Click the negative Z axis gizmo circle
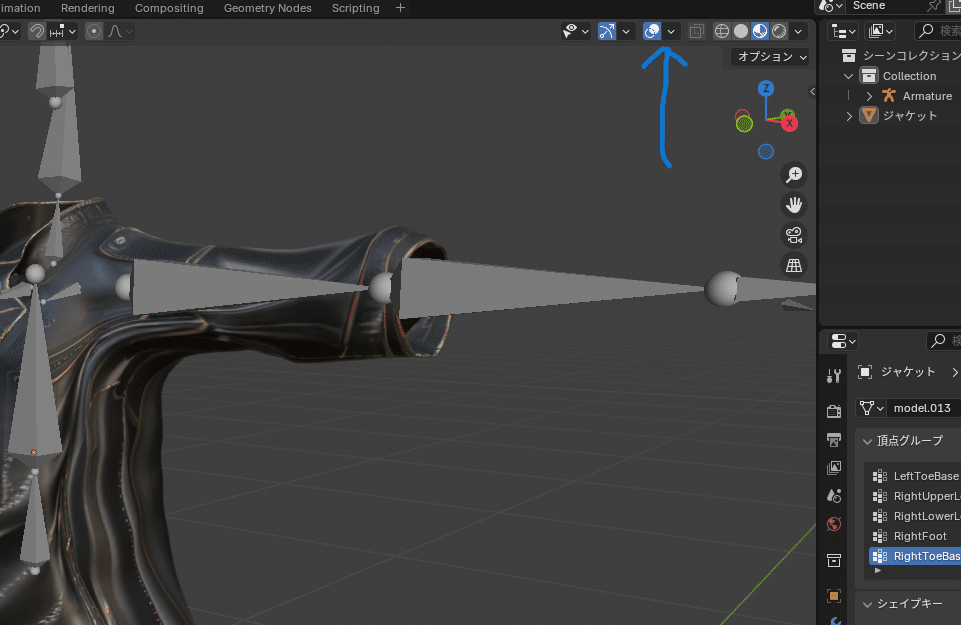This screenshot has height=625, width=961. [x=765, y=151]
